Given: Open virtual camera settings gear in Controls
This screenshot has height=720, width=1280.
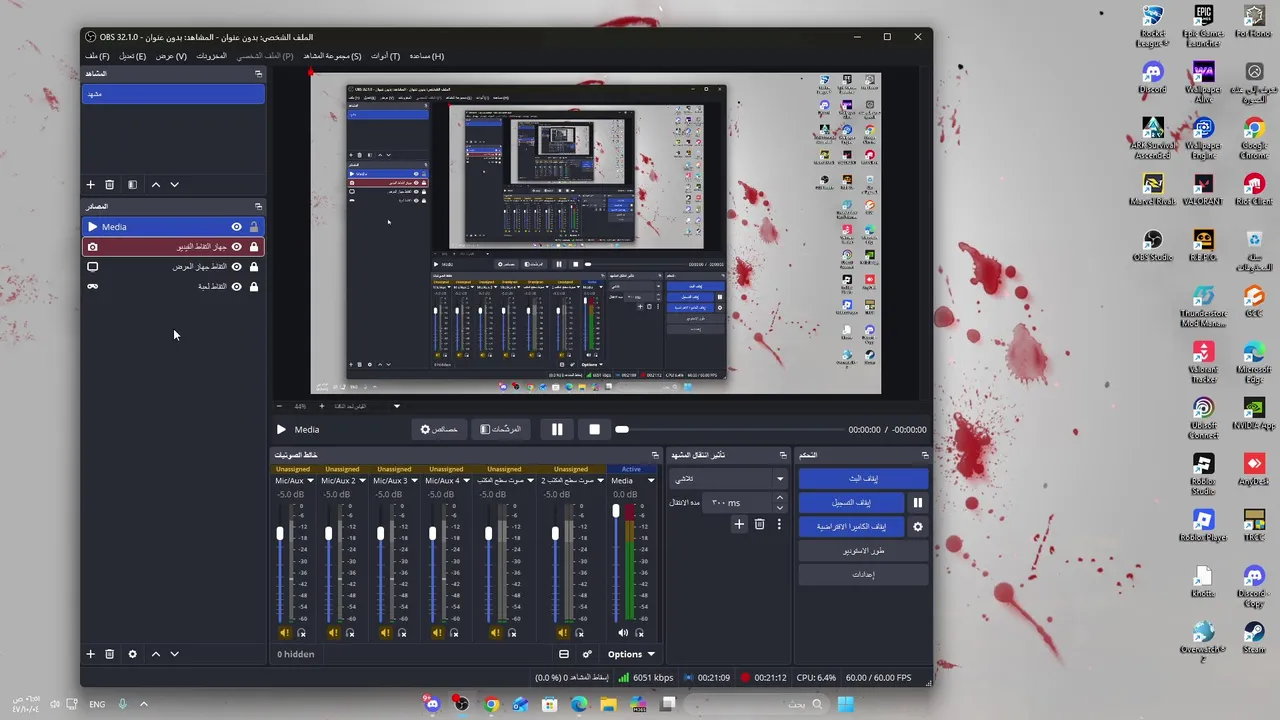Looking at the screenshot, I should click(x=917, y=527).
